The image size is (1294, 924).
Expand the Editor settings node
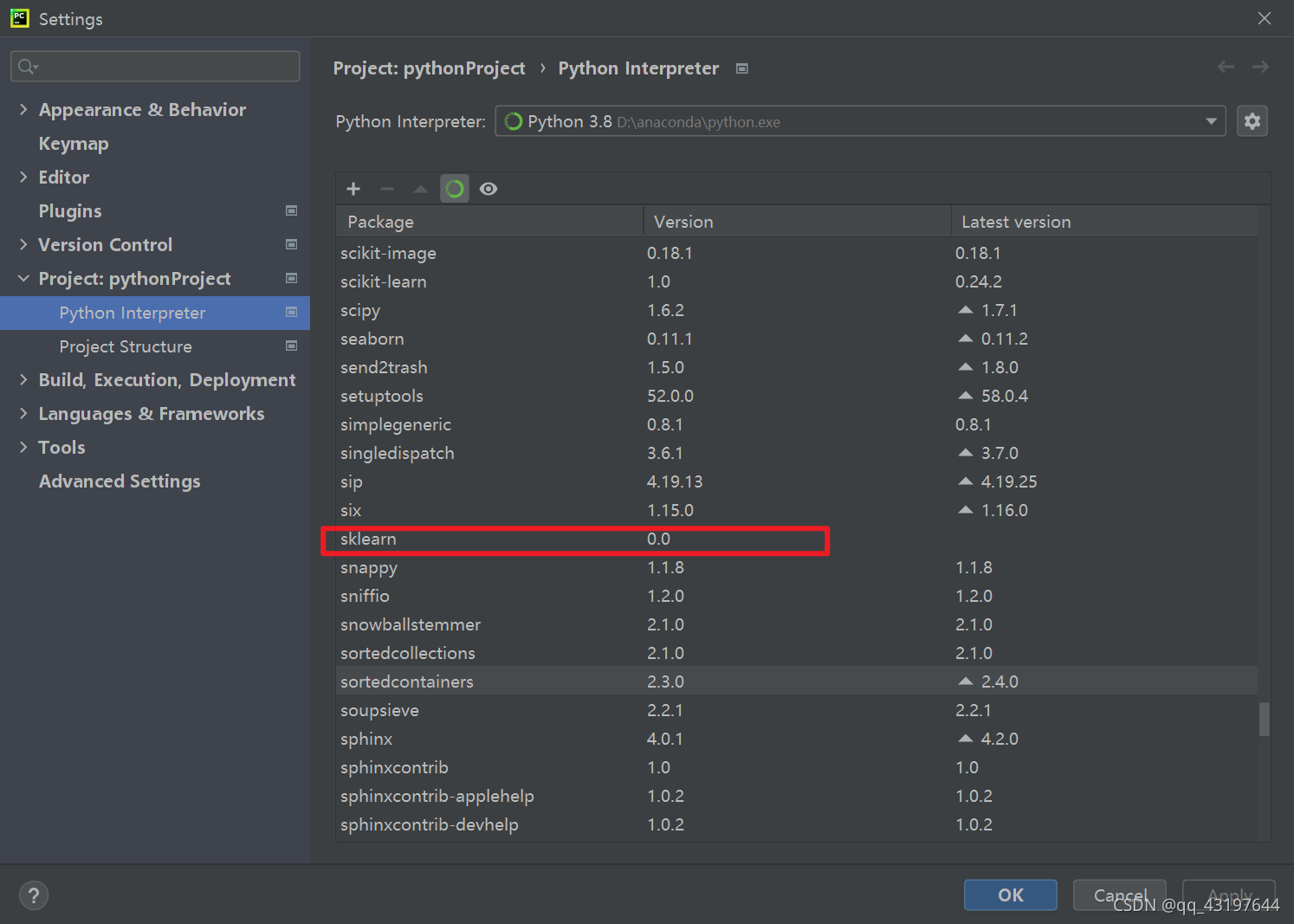pyautogui.click(x=23, y=177)
